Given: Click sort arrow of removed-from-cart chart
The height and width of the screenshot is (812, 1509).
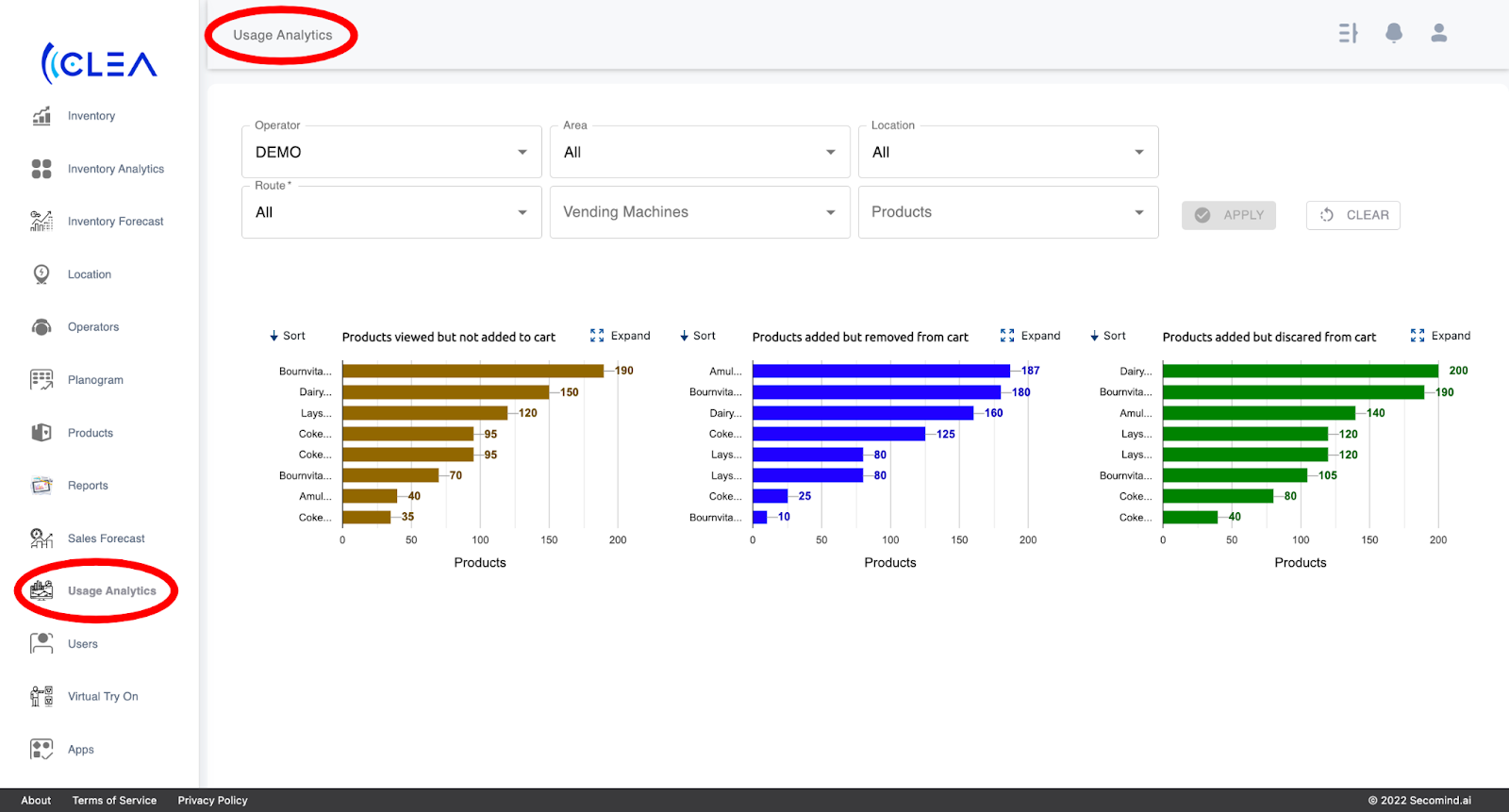Looking at the screenshot, I should pyautogui.click(x=685, y=336).
